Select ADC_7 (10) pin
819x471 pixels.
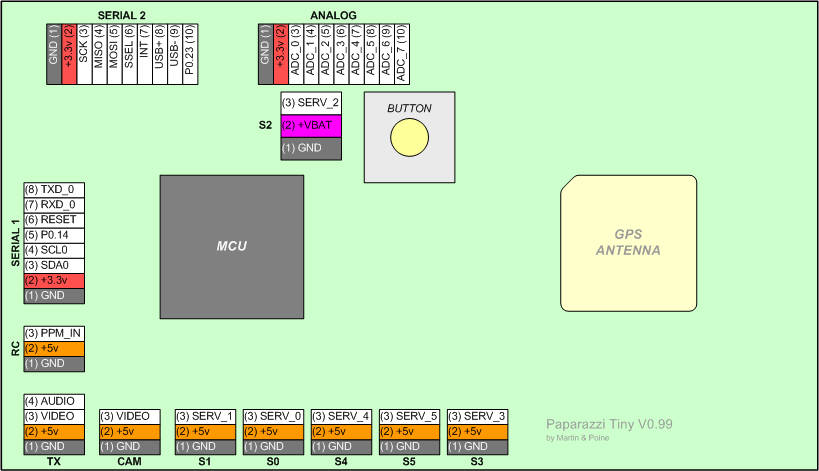pyautogui.click(x=402, y=54)
